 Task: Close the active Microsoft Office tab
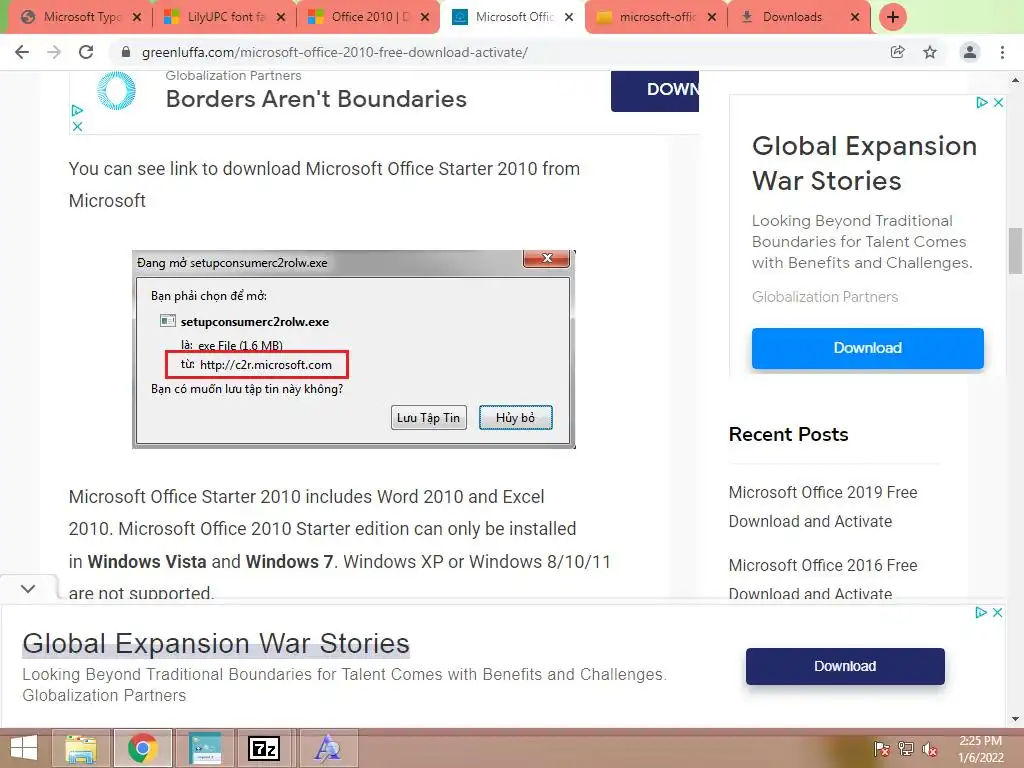point(569,18)
